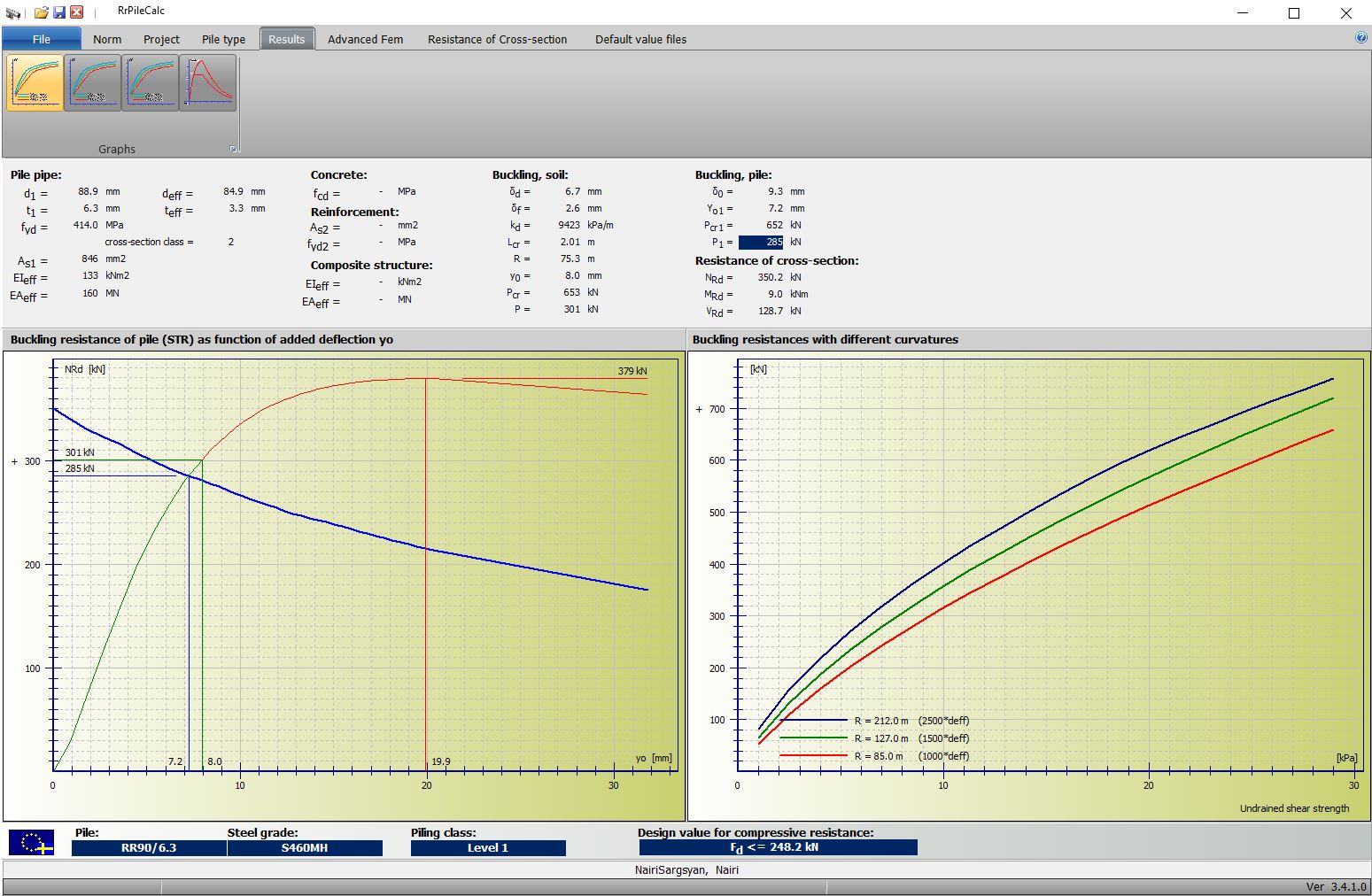The width and height of the screenshot is (1372, 896).
Task: Click the green legend line R = 127.0 m
Action: tap(813, 738)
